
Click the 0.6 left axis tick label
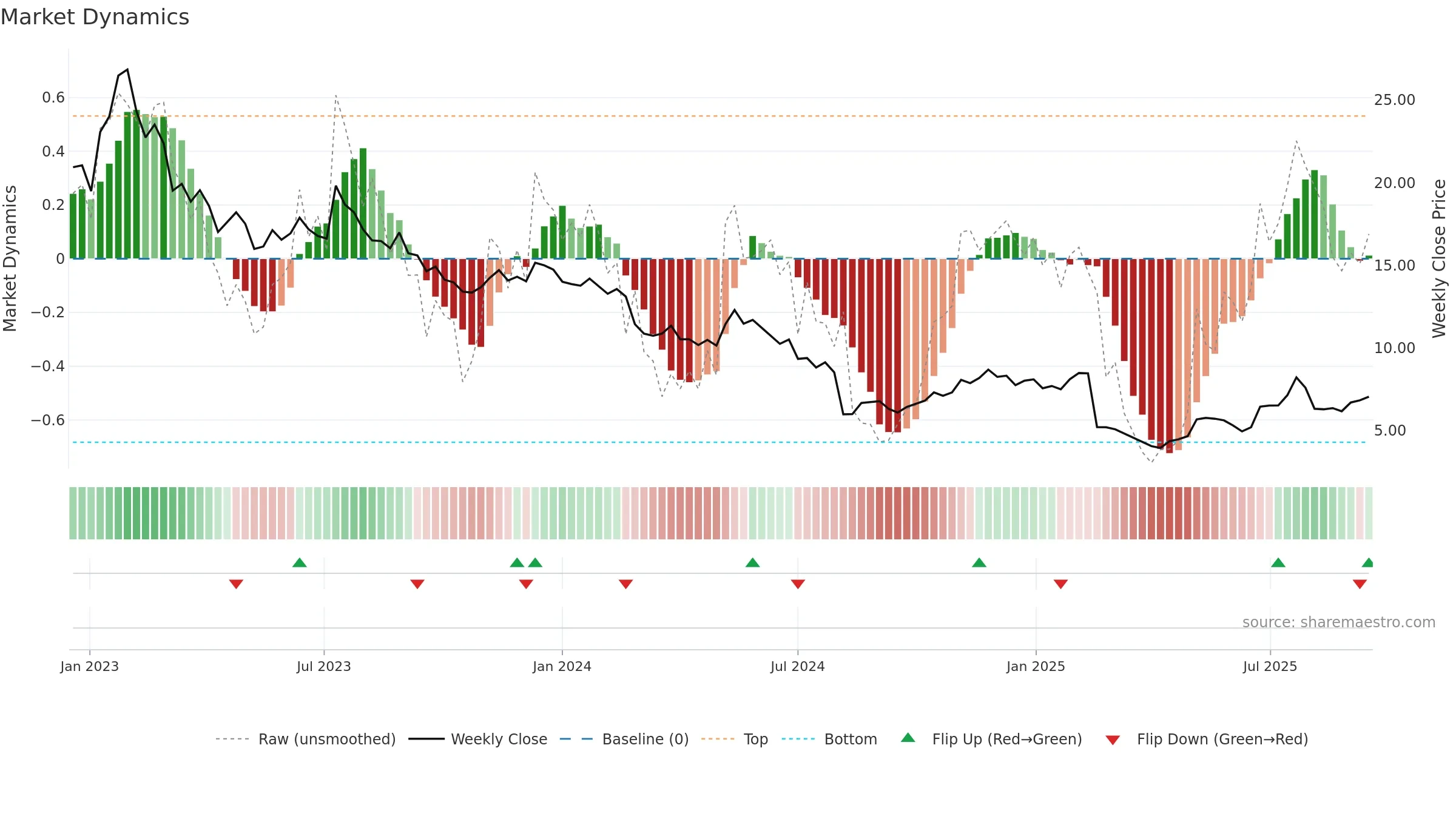(53, 98)
